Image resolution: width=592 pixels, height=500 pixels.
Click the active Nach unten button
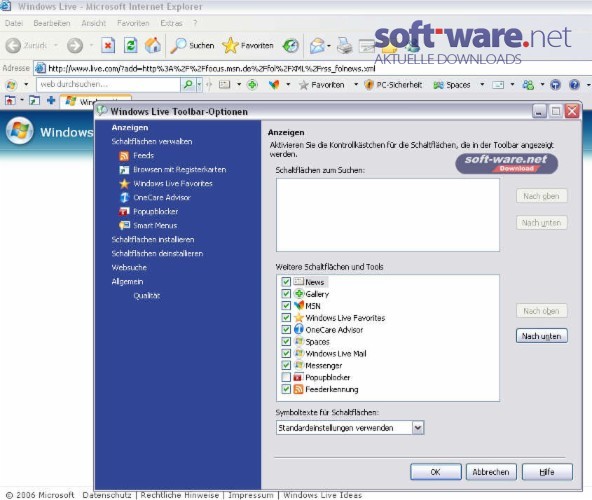(x=541, y=336)
